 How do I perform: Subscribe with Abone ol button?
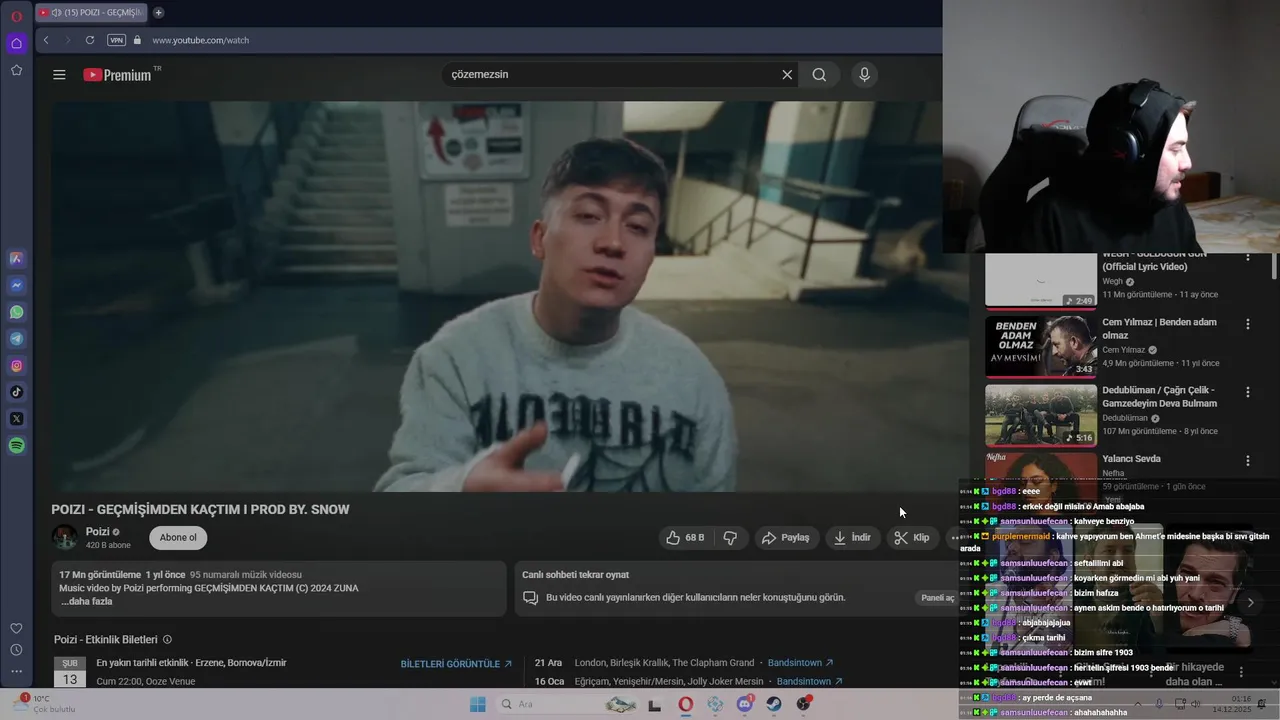178,538
